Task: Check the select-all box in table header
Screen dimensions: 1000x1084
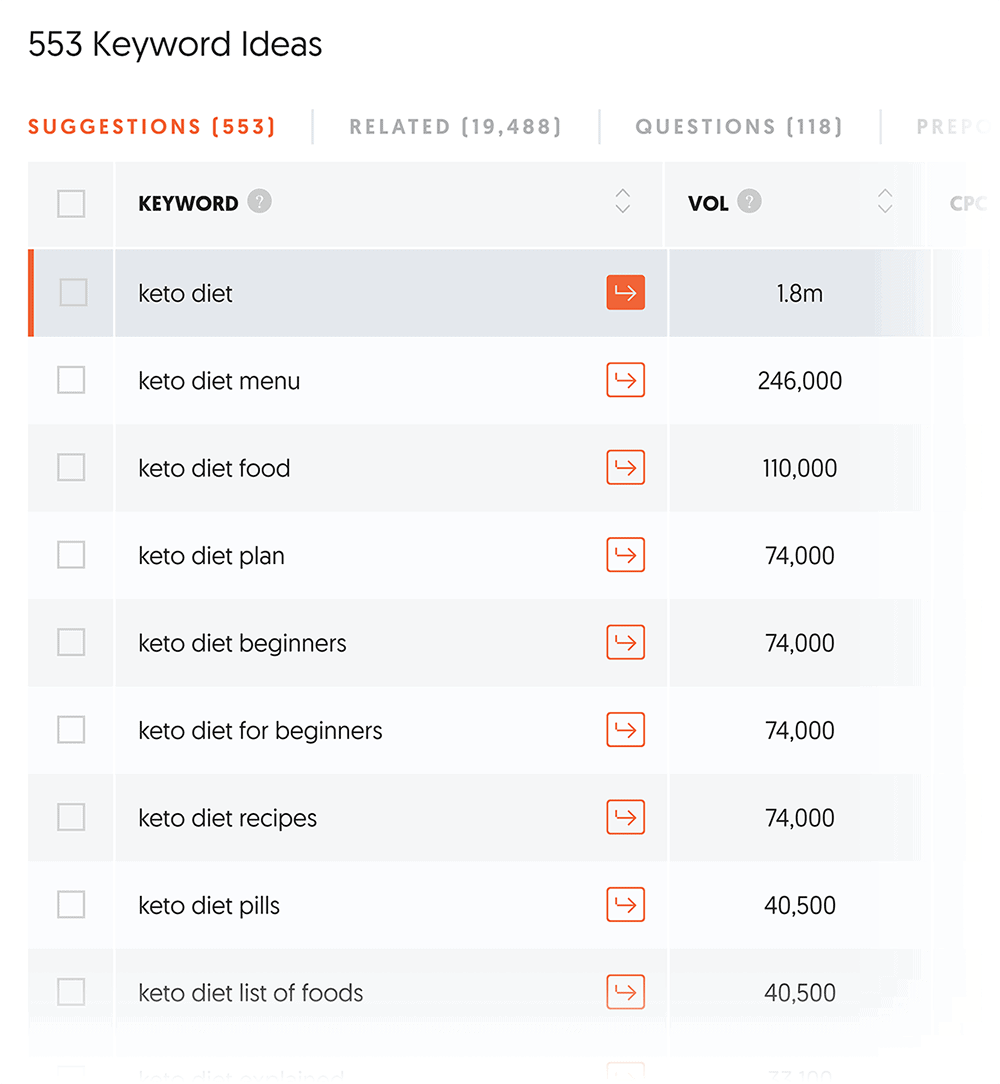Action: [70, 203]
